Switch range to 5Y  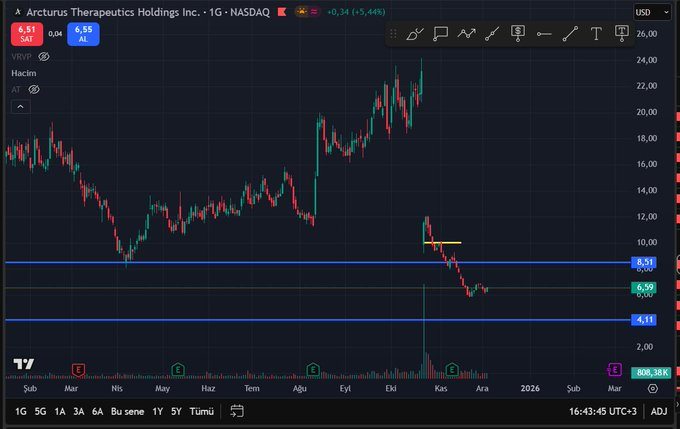(x=176, y=411)
